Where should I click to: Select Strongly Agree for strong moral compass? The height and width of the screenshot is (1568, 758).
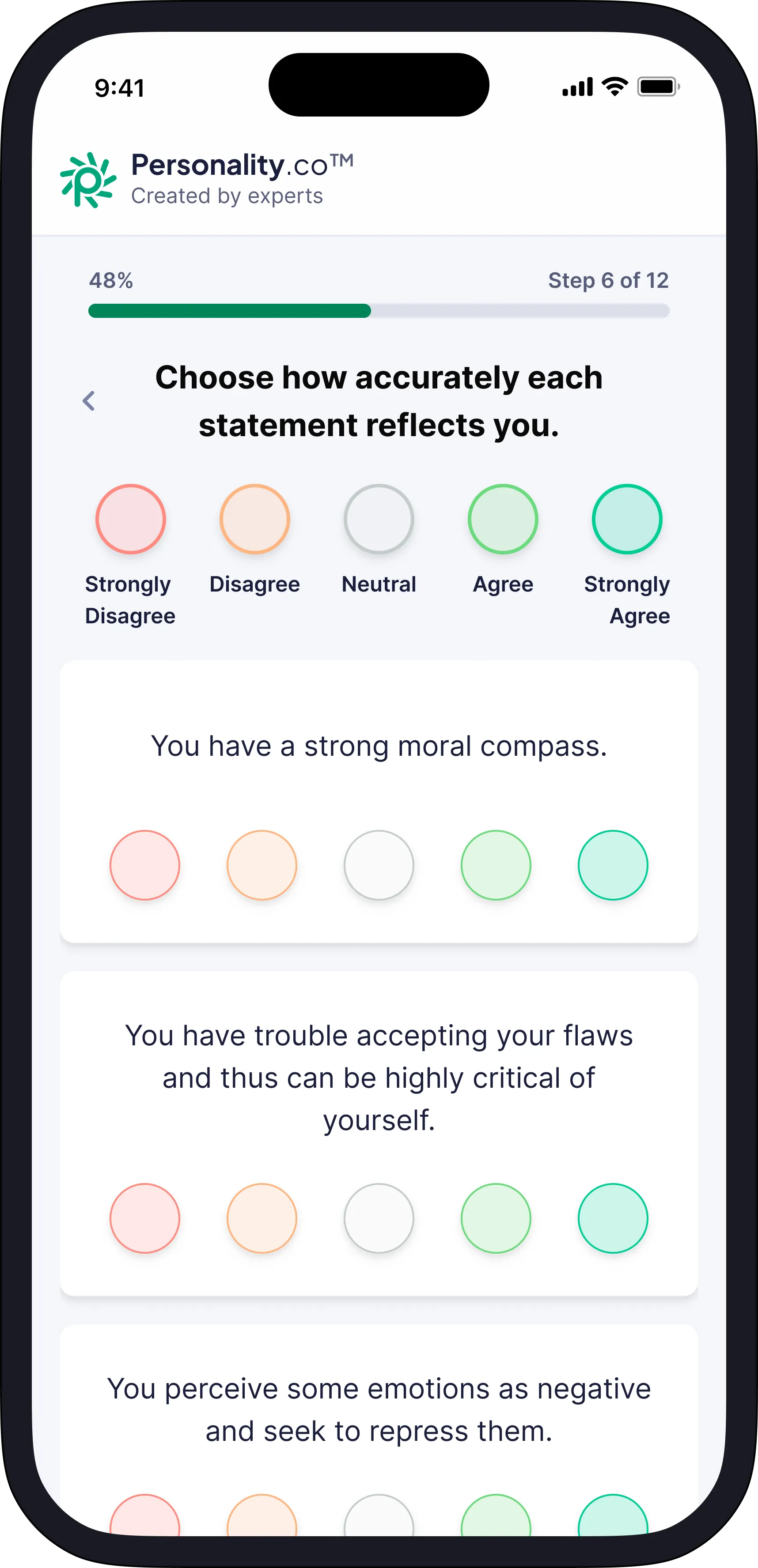(x=613, y=865)
